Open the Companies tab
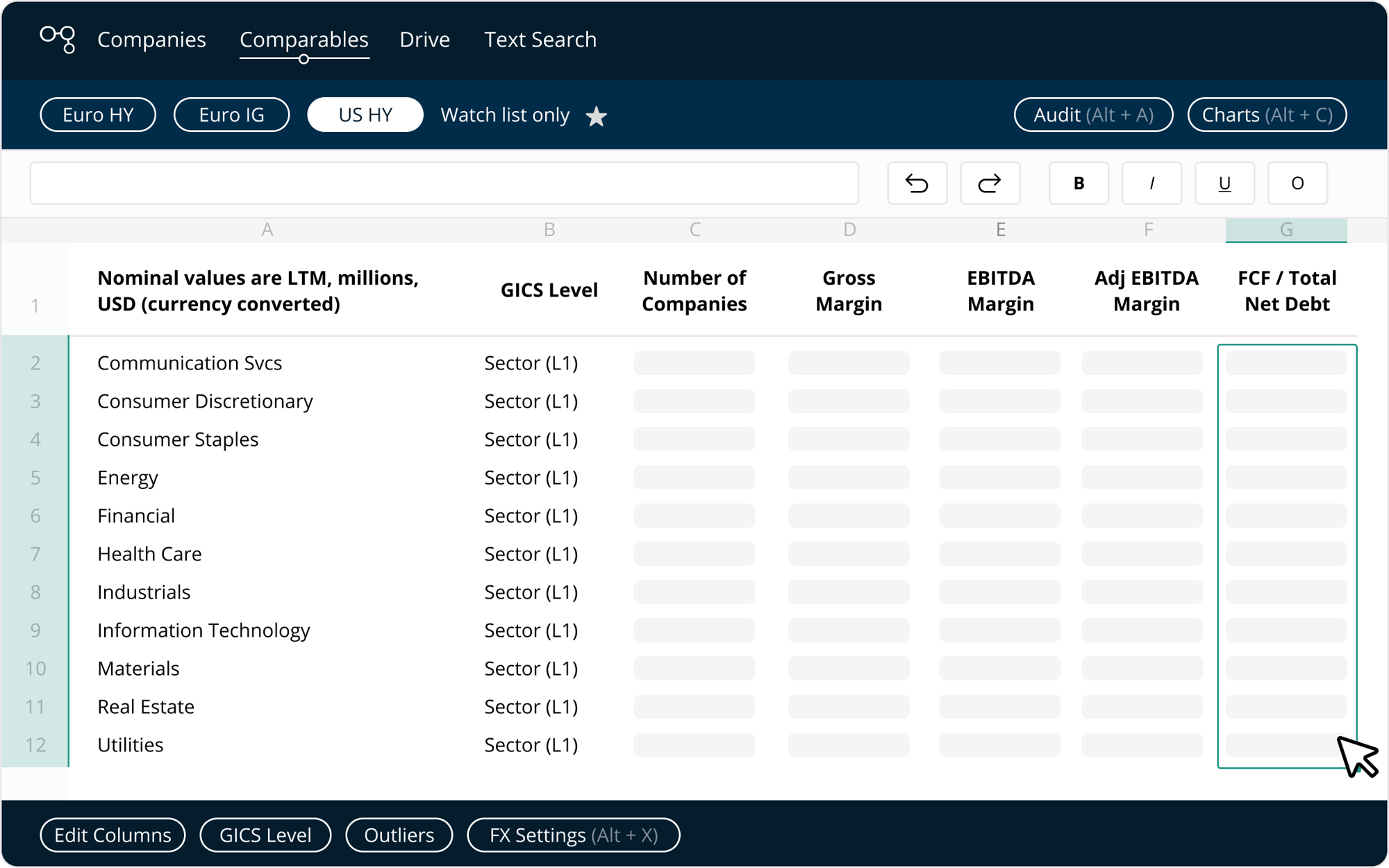1389x868 pixels. [151, 40]
